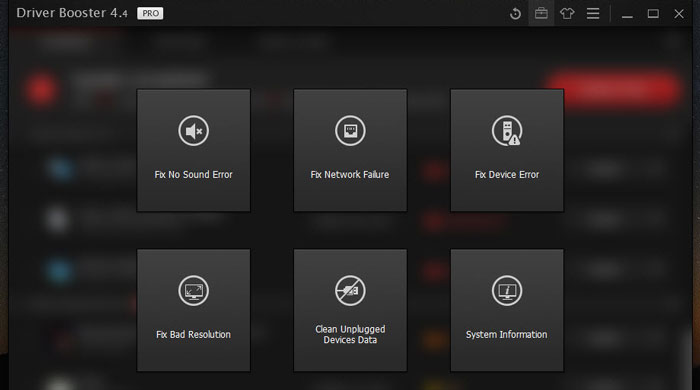
Task: Open the skin shirt icon
Action: pyautogui.click(x=567, y=13)
